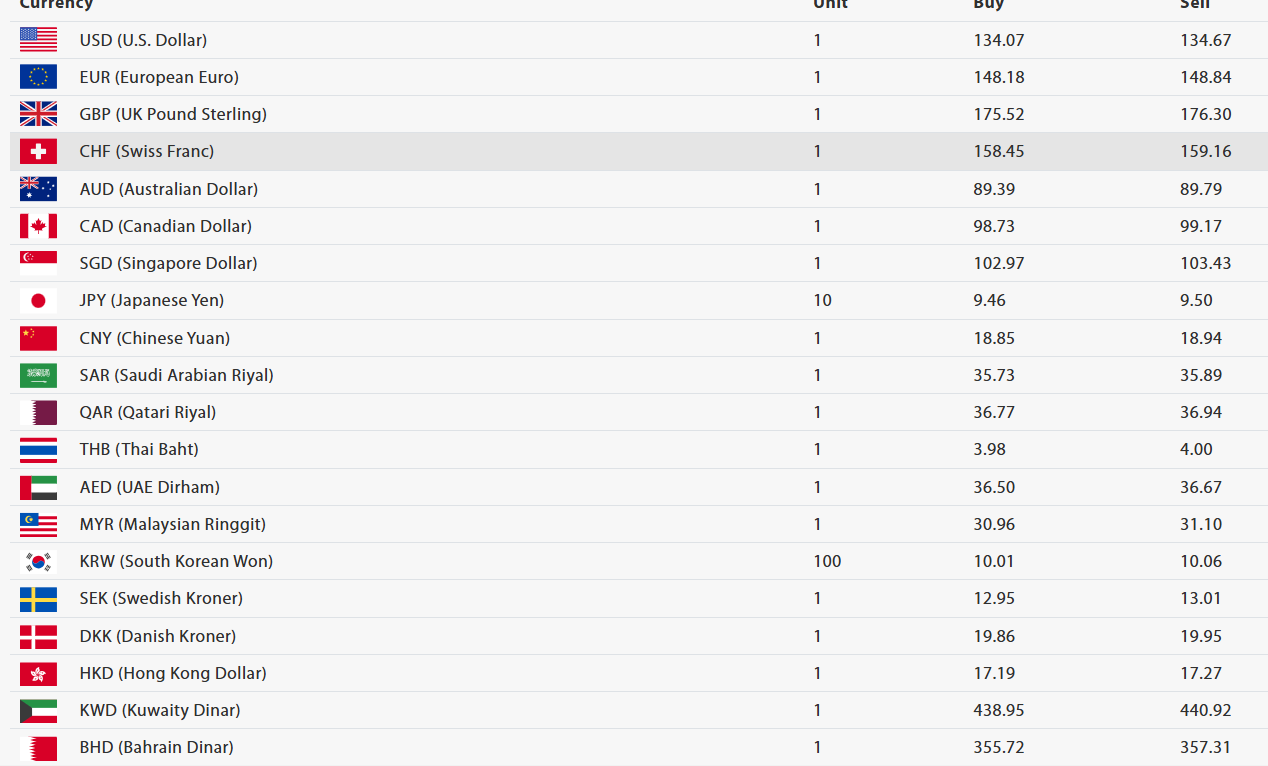The image size is (1268, 766).
Task: Select MYR (Malaysian Ringgit) text
Action: [173, 524]
